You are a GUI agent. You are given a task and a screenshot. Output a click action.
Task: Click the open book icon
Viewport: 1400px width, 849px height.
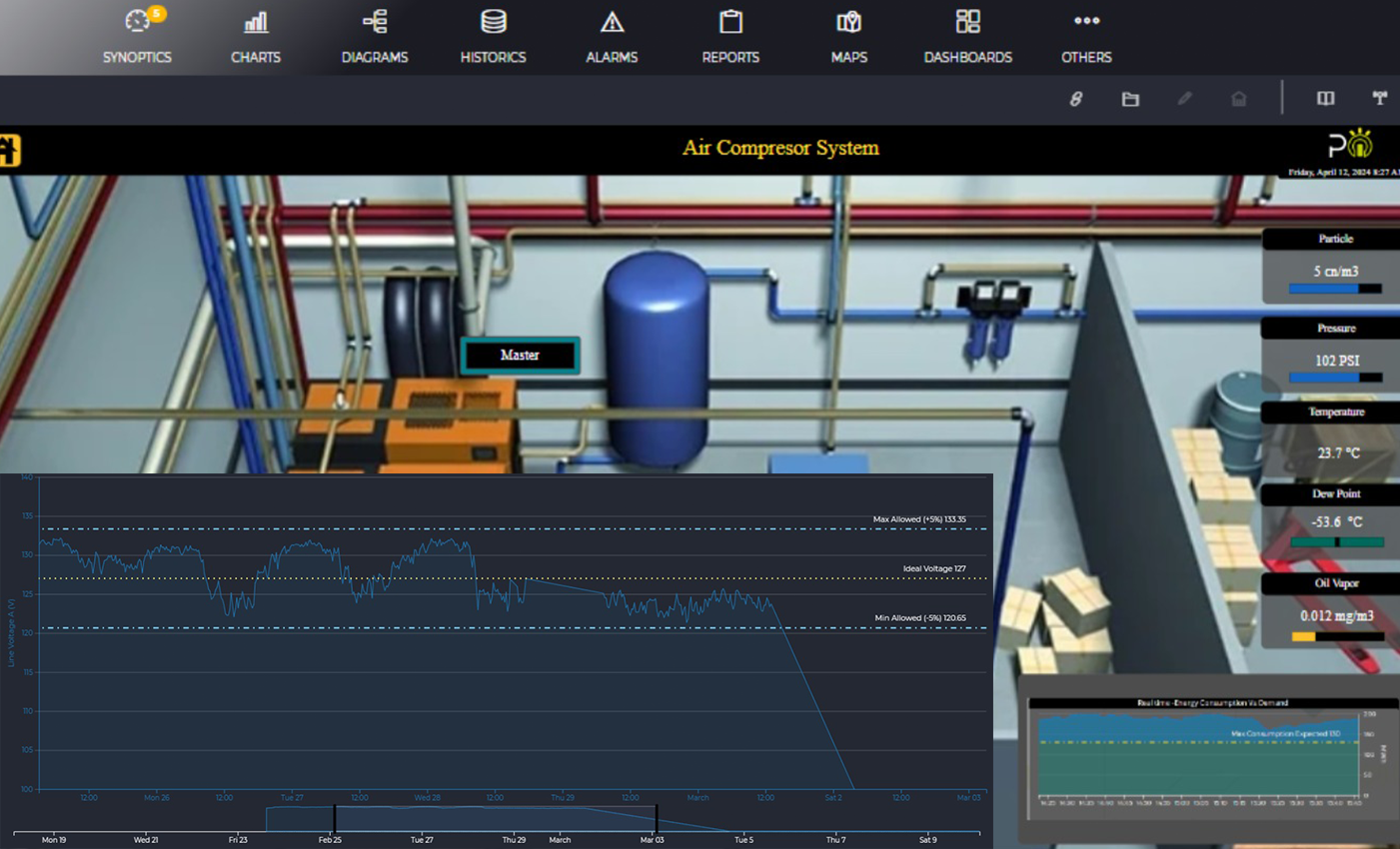click(1325, 98)
